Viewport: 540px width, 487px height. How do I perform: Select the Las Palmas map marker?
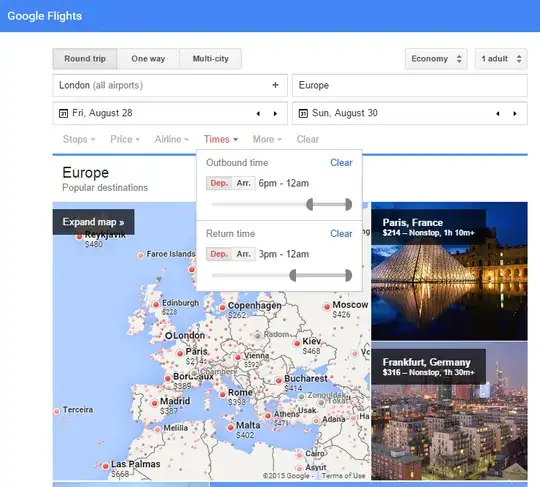(x=105, y=466)
